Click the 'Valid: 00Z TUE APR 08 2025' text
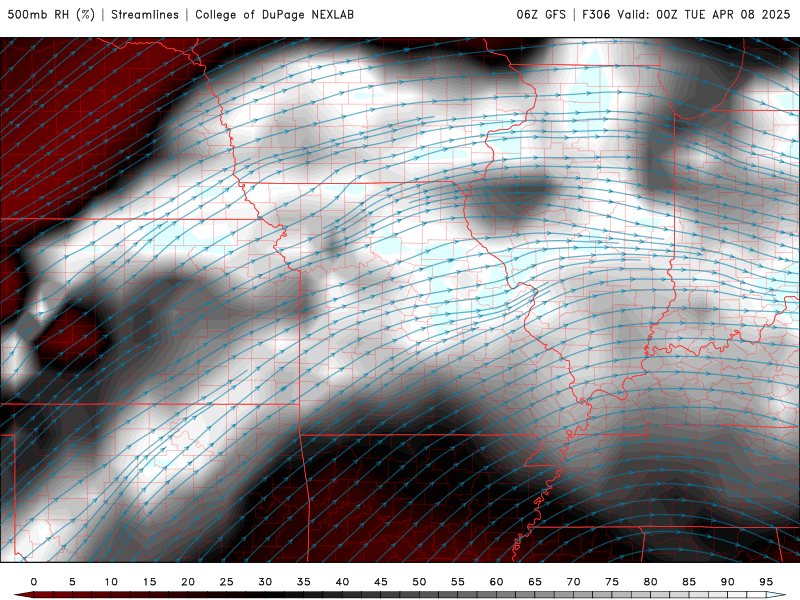 (704, 14)
